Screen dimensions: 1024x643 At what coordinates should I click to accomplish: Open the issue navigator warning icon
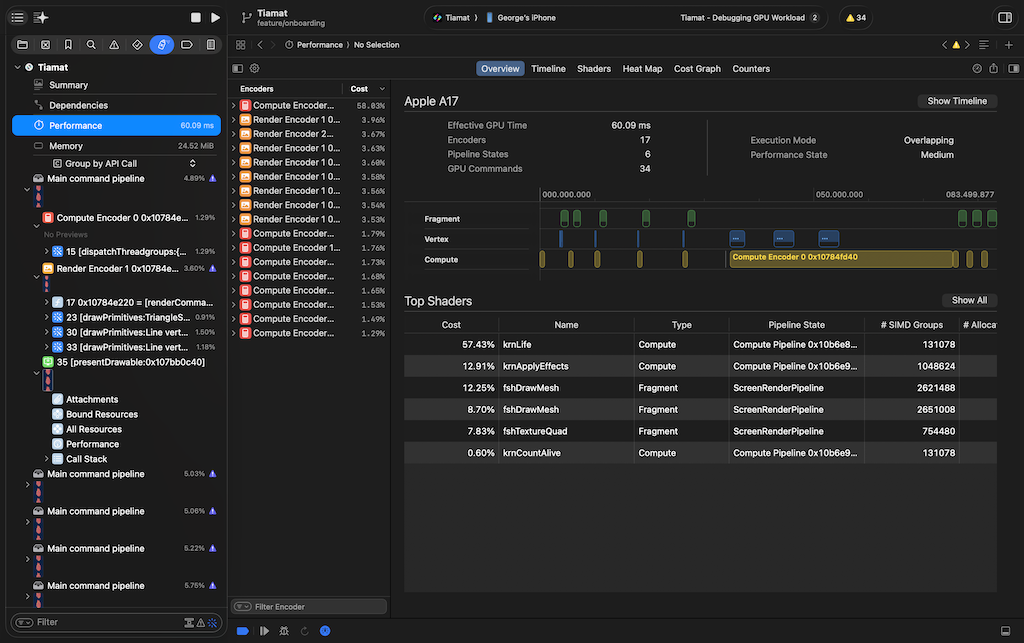click(x=114, y=45)
